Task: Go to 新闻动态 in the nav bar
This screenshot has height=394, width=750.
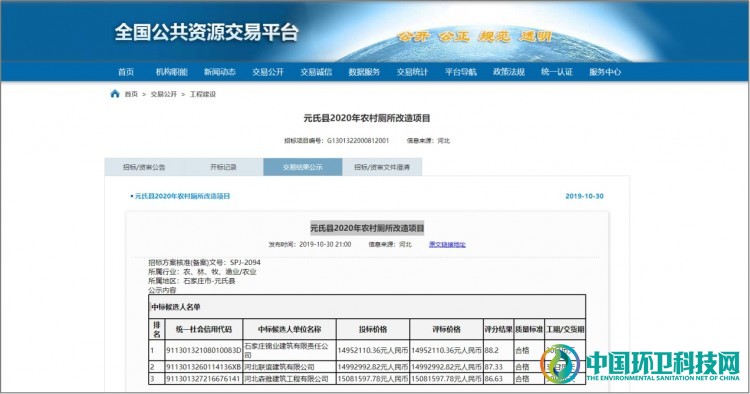Action: [x=220, y=72]
